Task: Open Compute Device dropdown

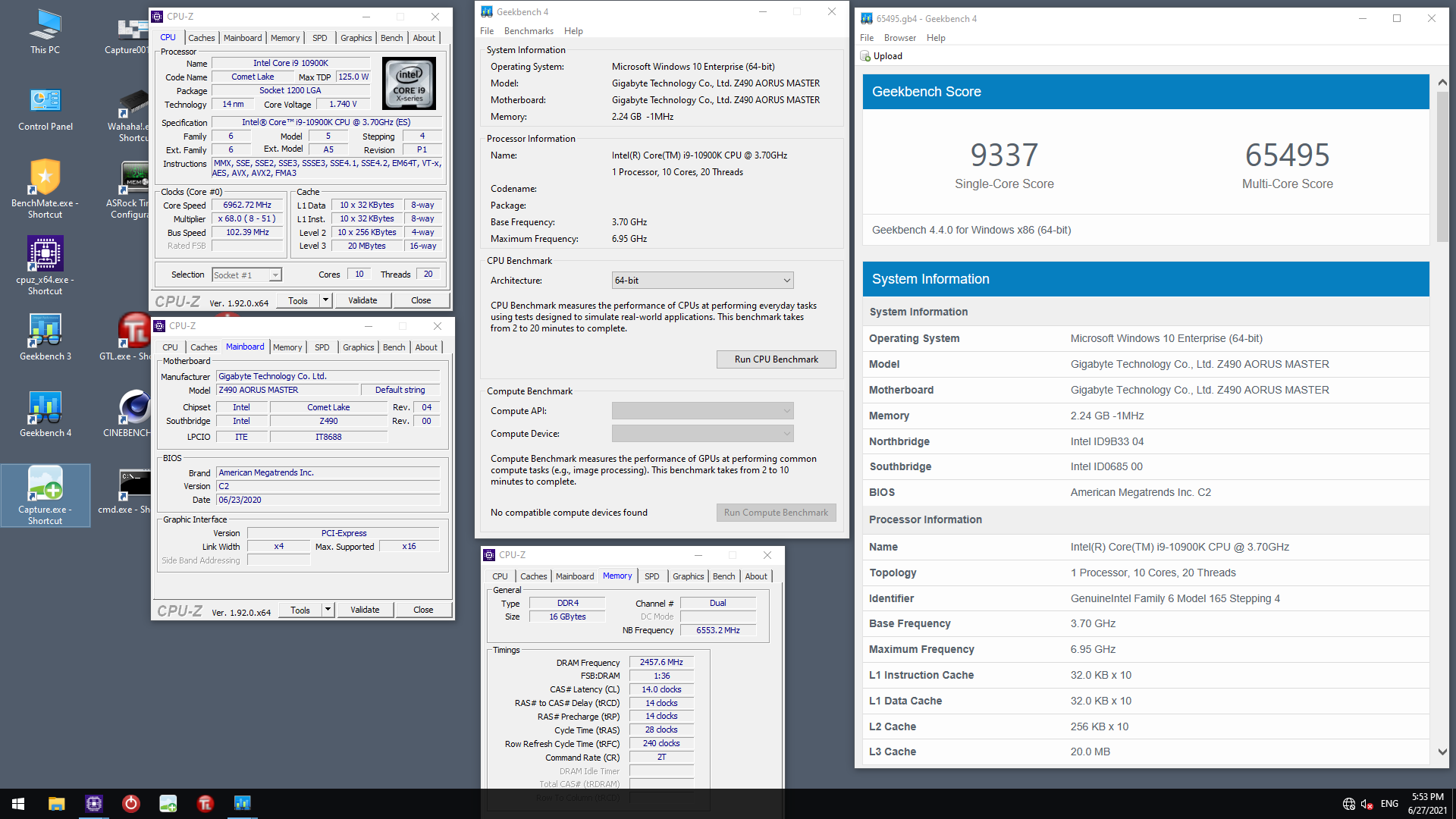Action: 702,434
